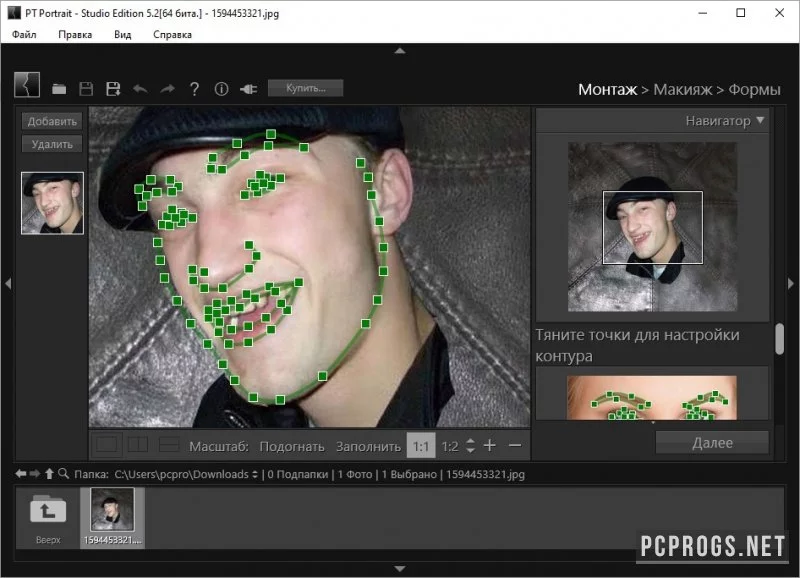Image resolution: width=800 pixels, height=578 pixels.
Task: Select single view layout icon
Action: [x=106, y=445]
